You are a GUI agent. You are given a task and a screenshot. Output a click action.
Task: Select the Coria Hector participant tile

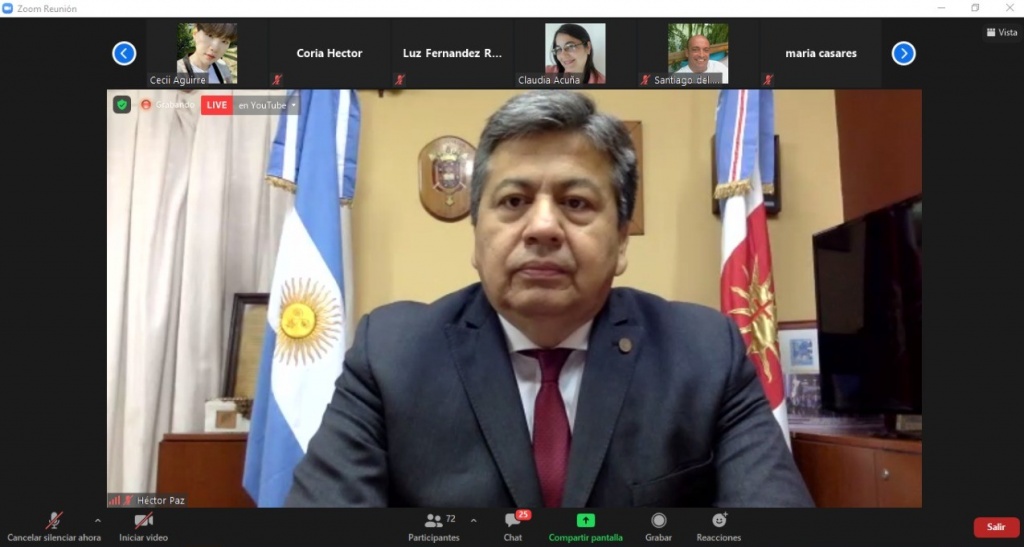point(329,54)
